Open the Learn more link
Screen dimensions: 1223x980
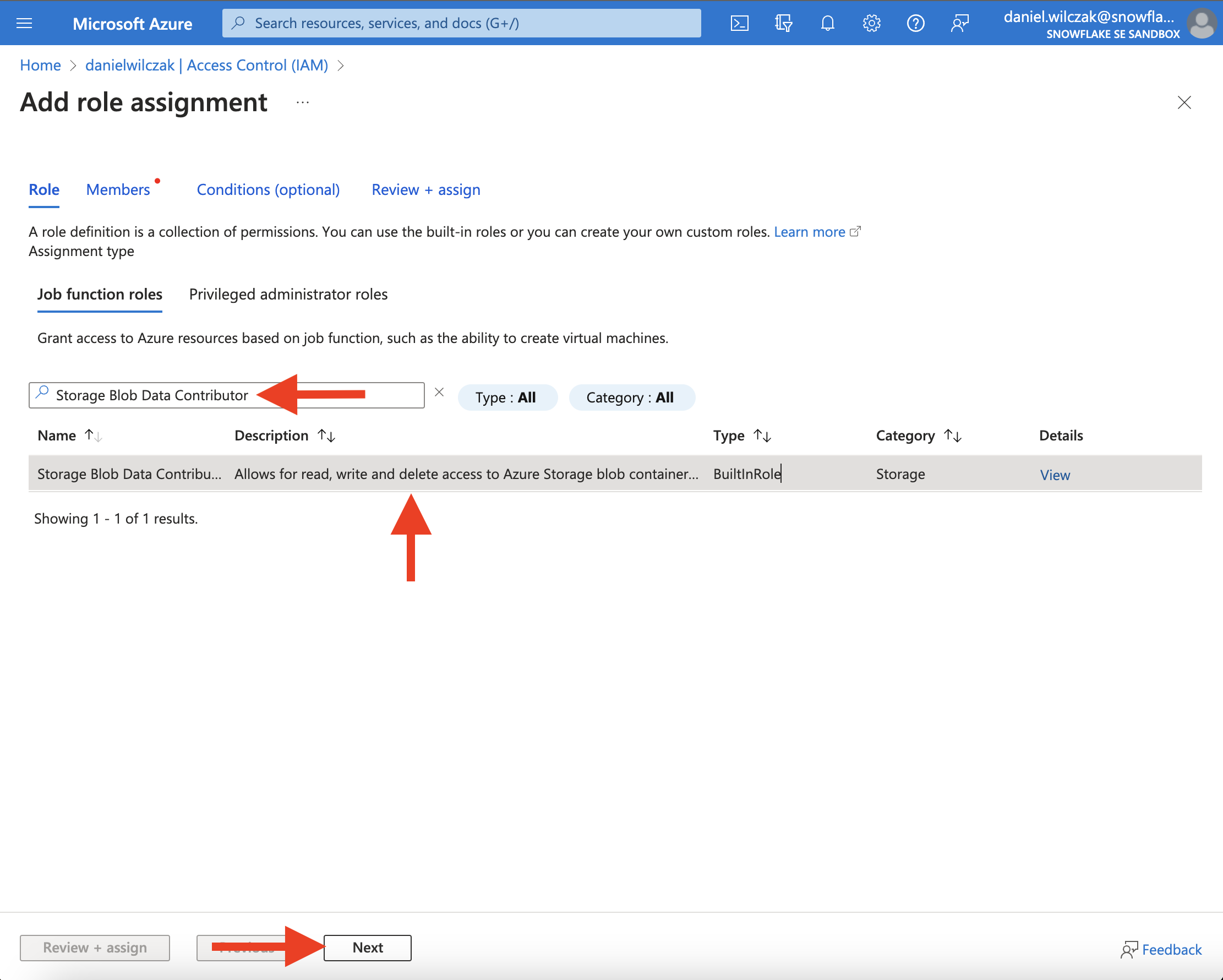coord(810,232)
